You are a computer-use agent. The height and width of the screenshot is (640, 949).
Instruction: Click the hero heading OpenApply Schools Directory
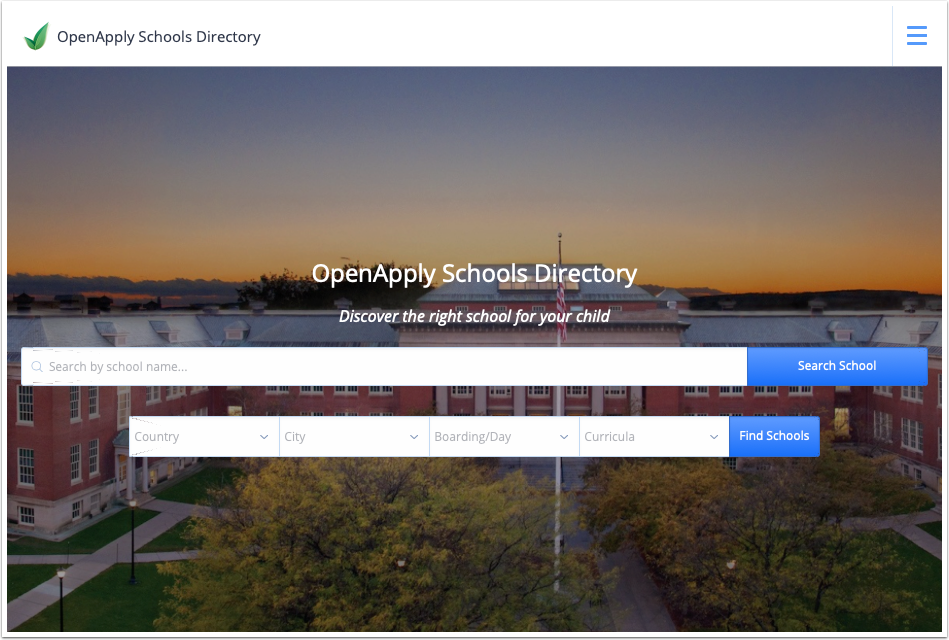point(474,274)
